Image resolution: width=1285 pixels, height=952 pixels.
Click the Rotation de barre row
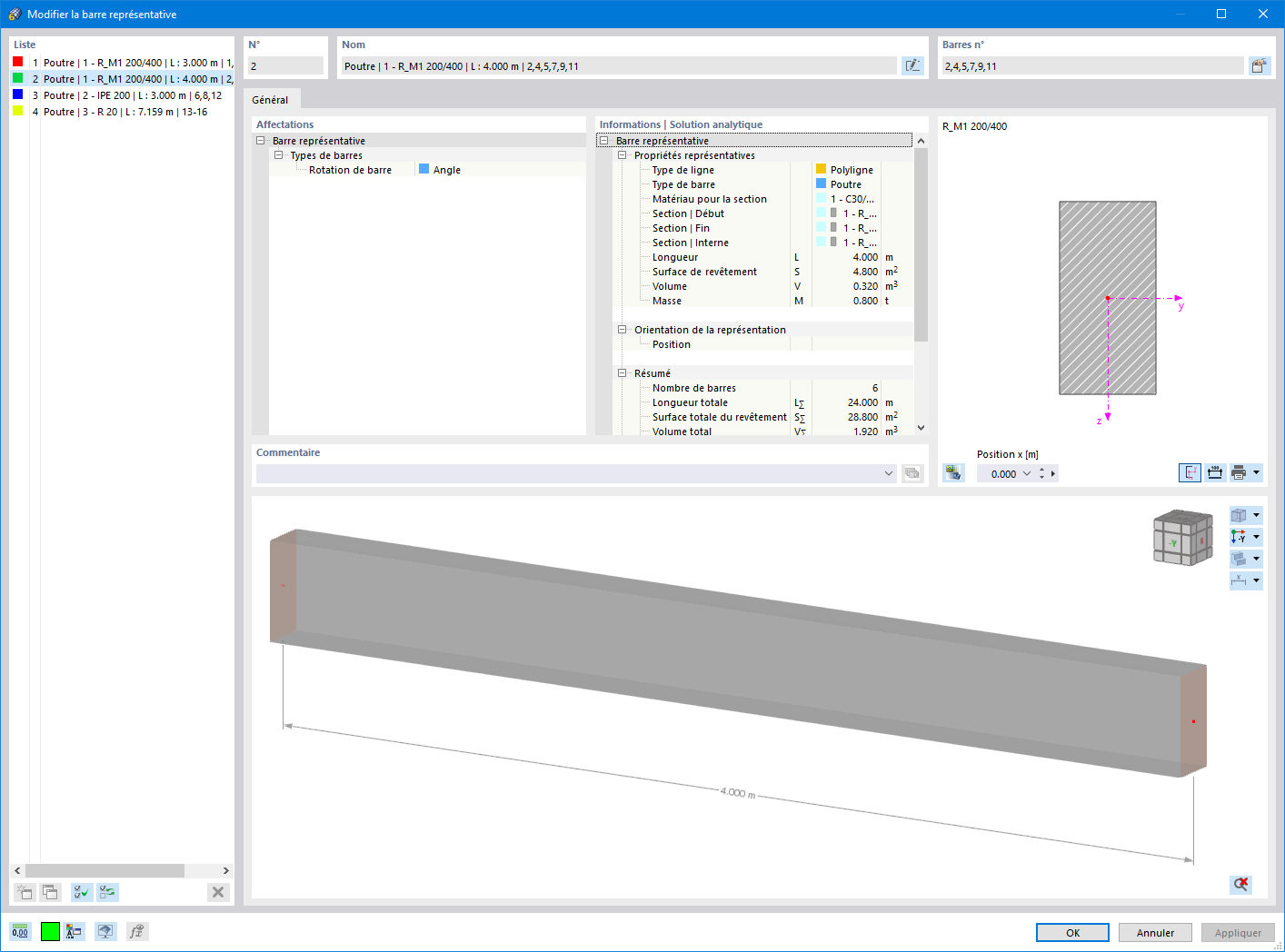(427, 170)
